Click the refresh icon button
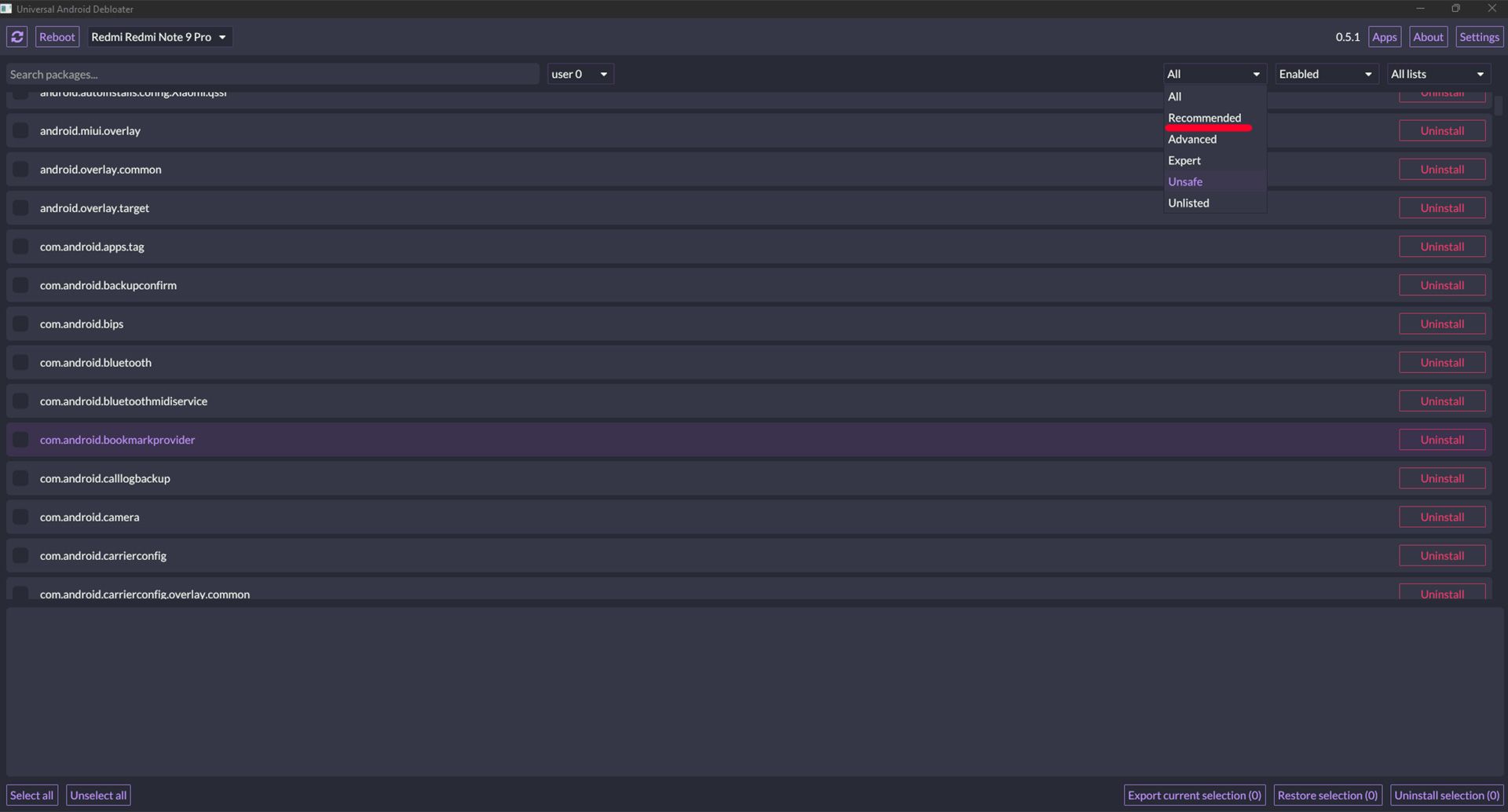This screenshot has width=1508, height=812. (x=17, y=37)
